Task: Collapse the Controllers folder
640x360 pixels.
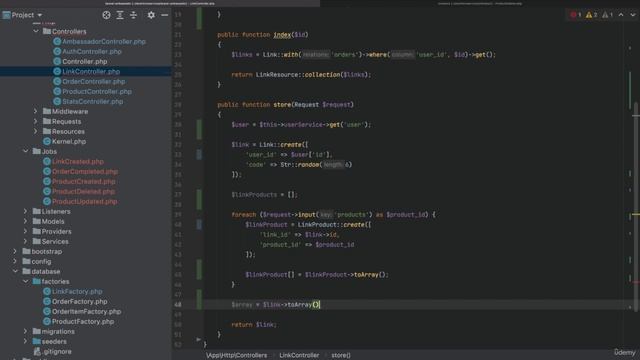Action: click(x=36, y=31)
